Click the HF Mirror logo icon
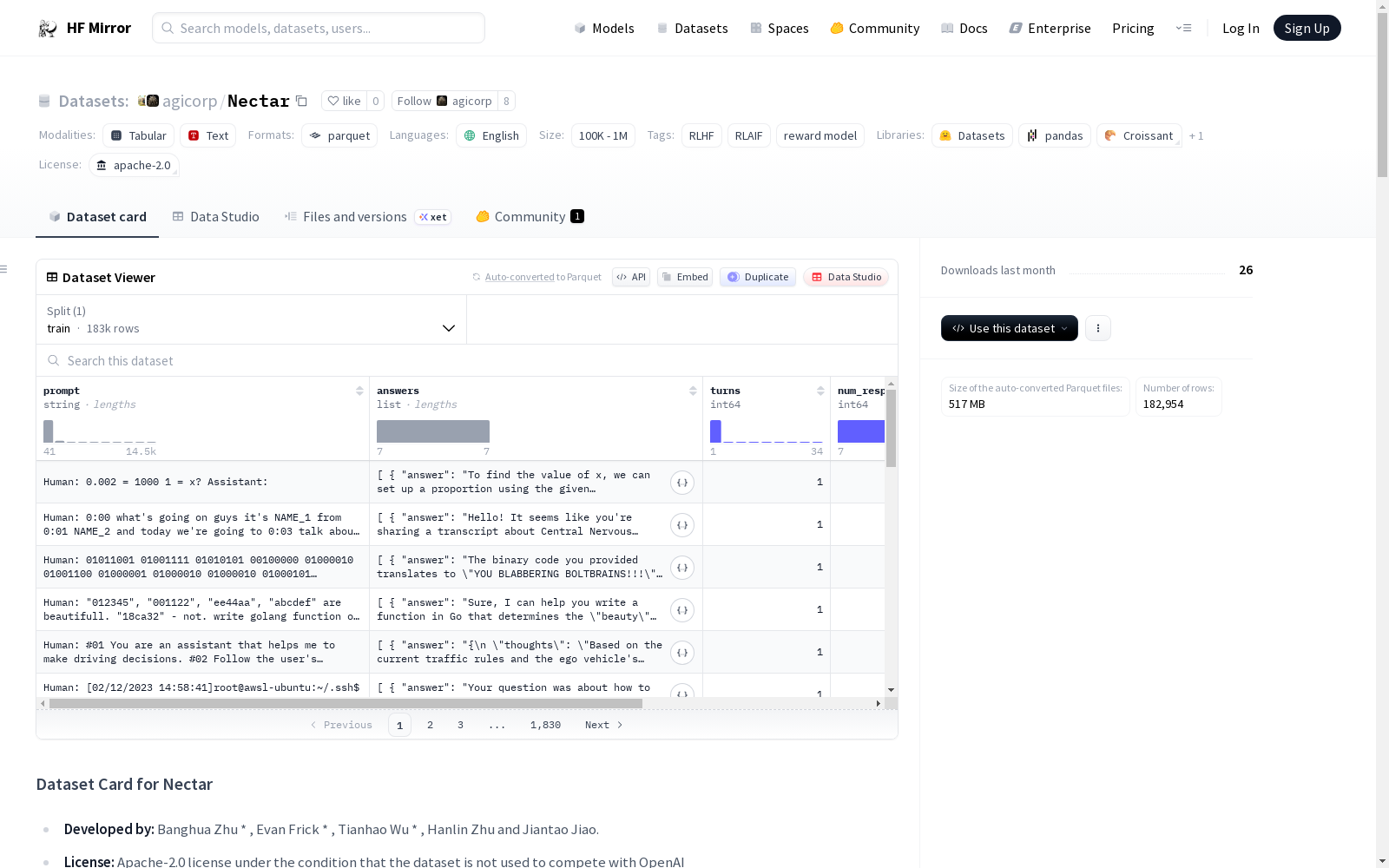Viewport: 1389px width, 868px height. (x=48, y=29)
